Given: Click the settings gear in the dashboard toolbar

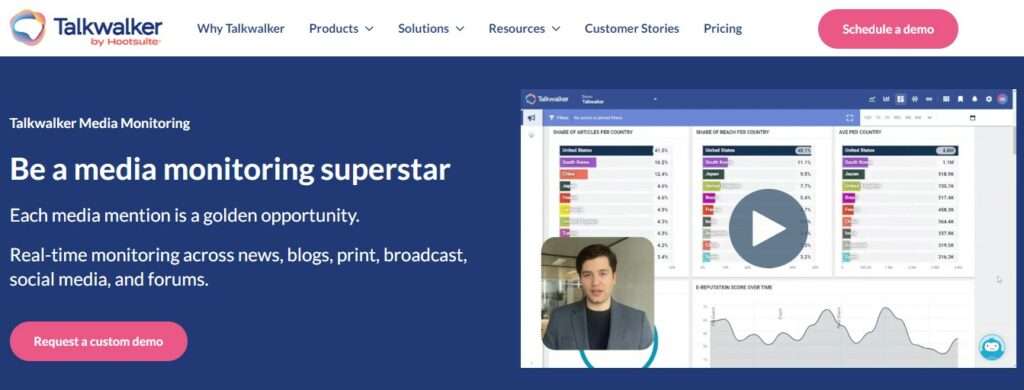Looking at the screenshot, I should click(x=989, y=99).
